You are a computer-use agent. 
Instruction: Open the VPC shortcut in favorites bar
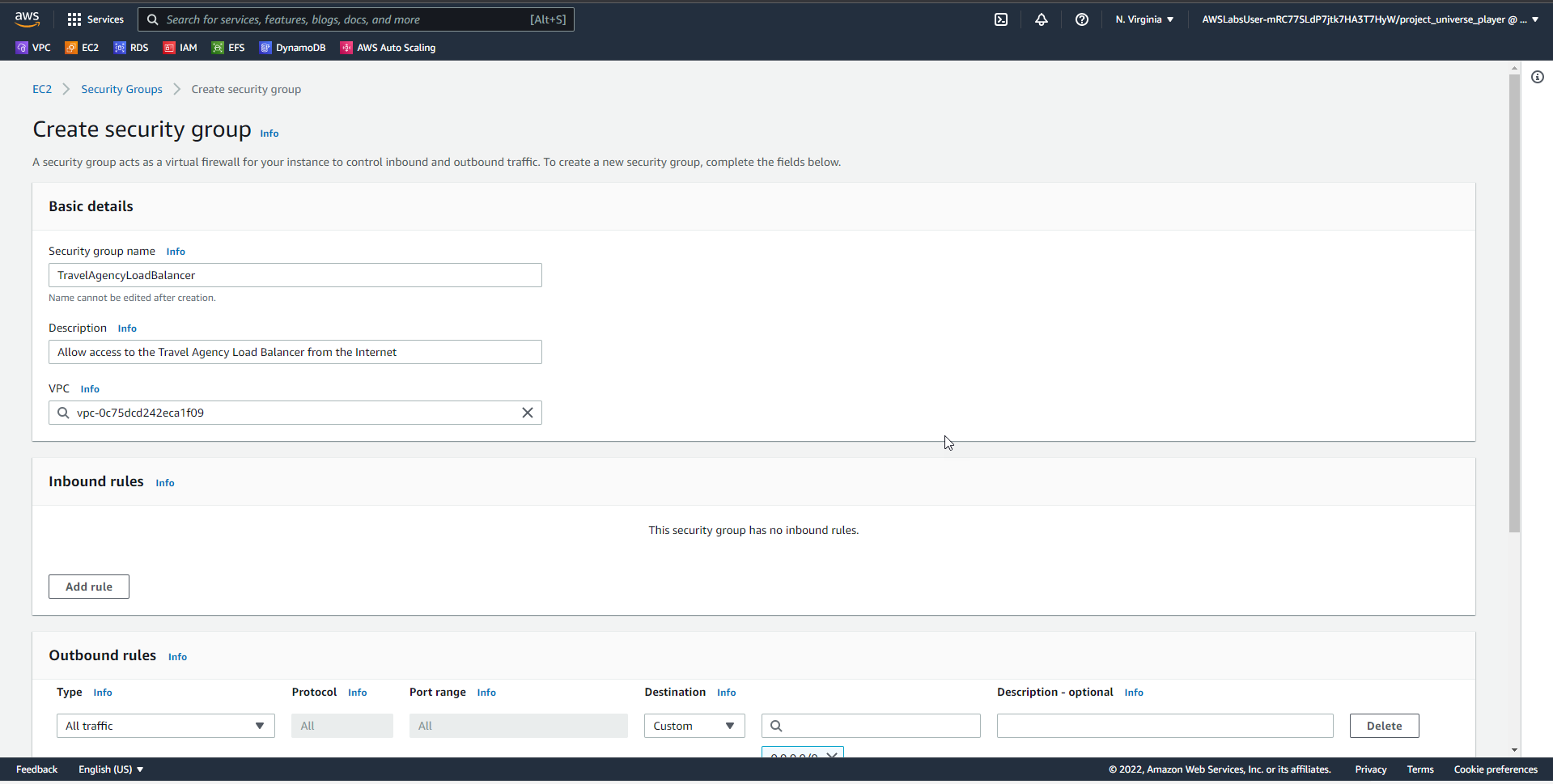[33, 48]
